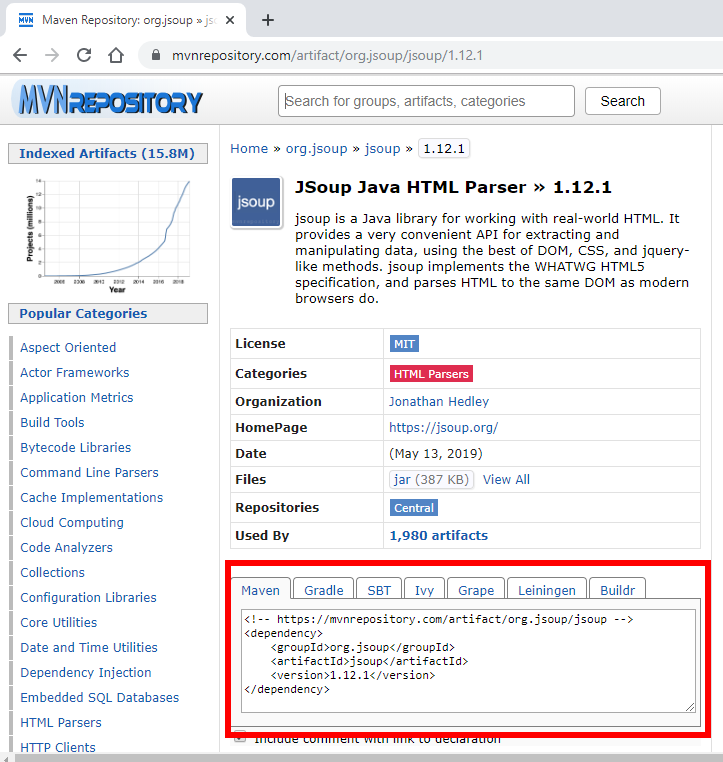Open Build Tools category

tap(52, 422)
